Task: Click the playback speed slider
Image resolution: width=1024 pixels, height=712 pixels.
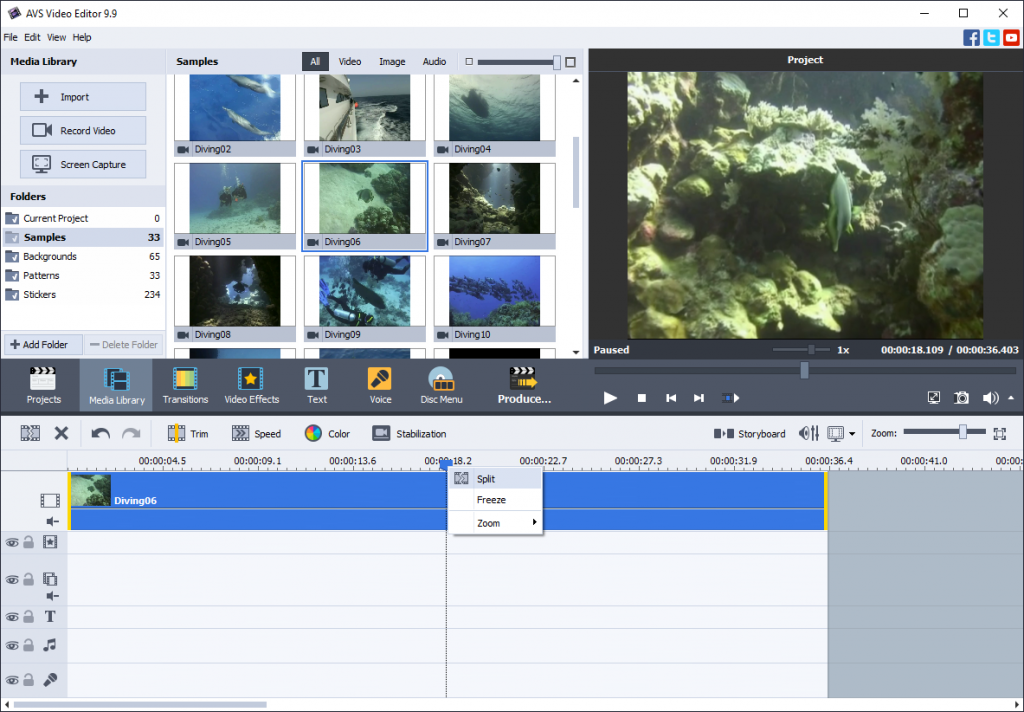Action: 811,350
